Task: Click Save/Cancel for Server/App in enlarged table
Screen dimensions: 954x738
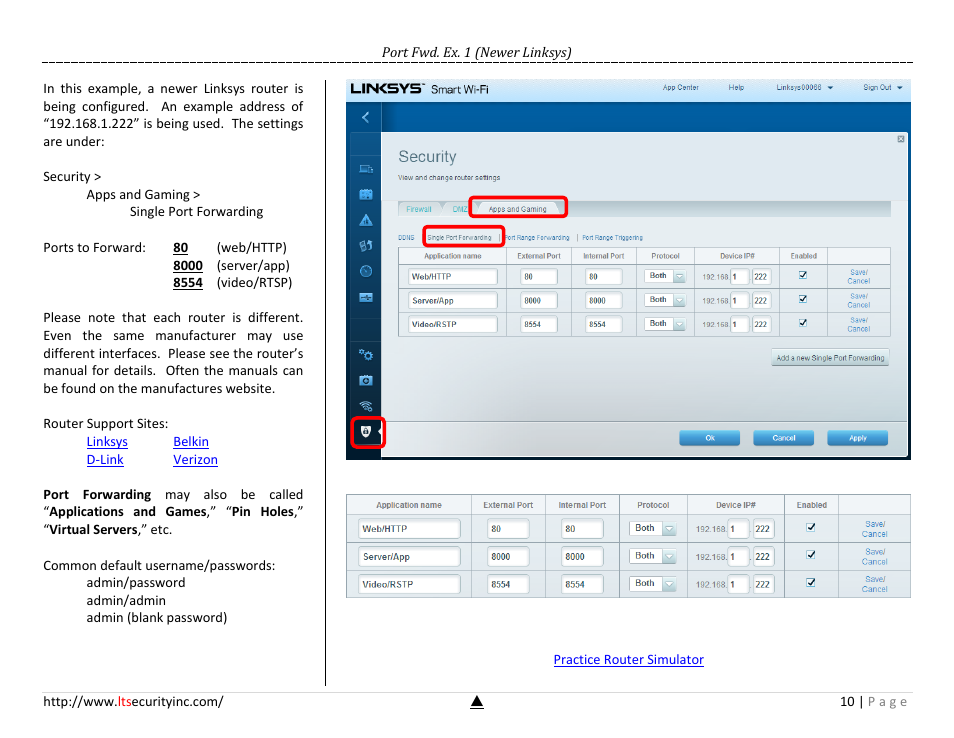Action: point(874,557)
